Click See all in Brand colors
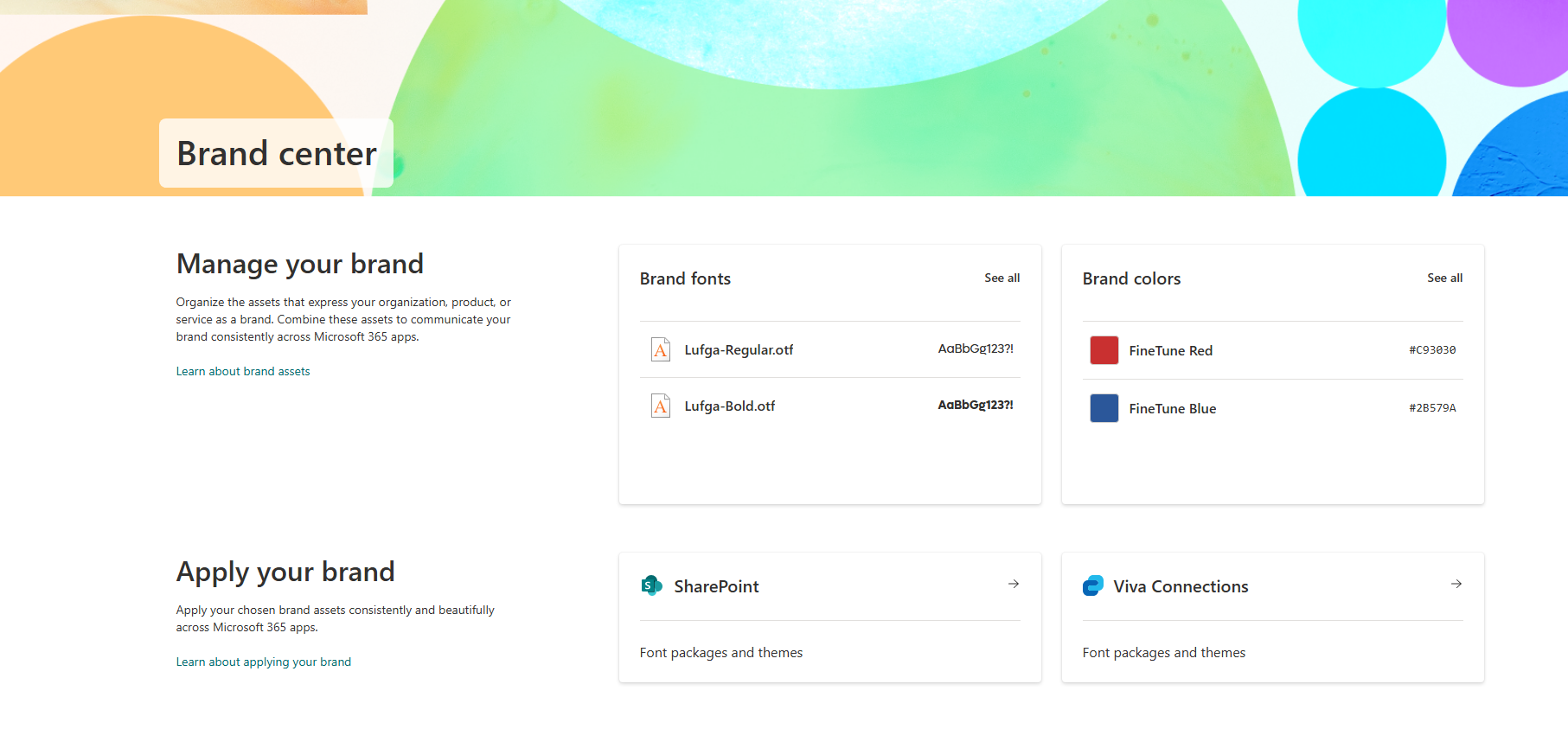This screenshot has width=1568, height=729. click(1444, 278)
